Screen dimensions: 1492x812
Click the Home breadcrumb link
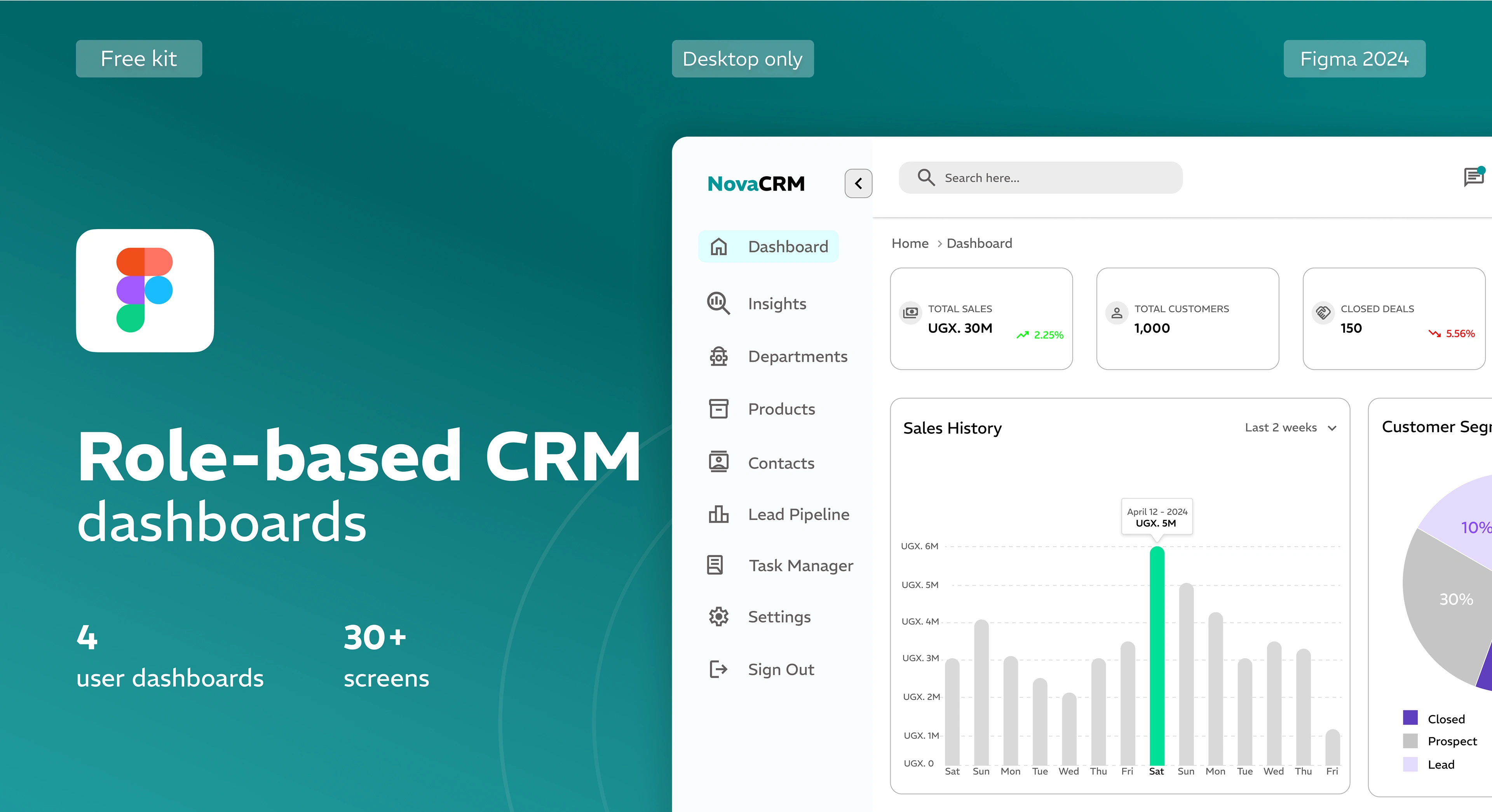909,243
